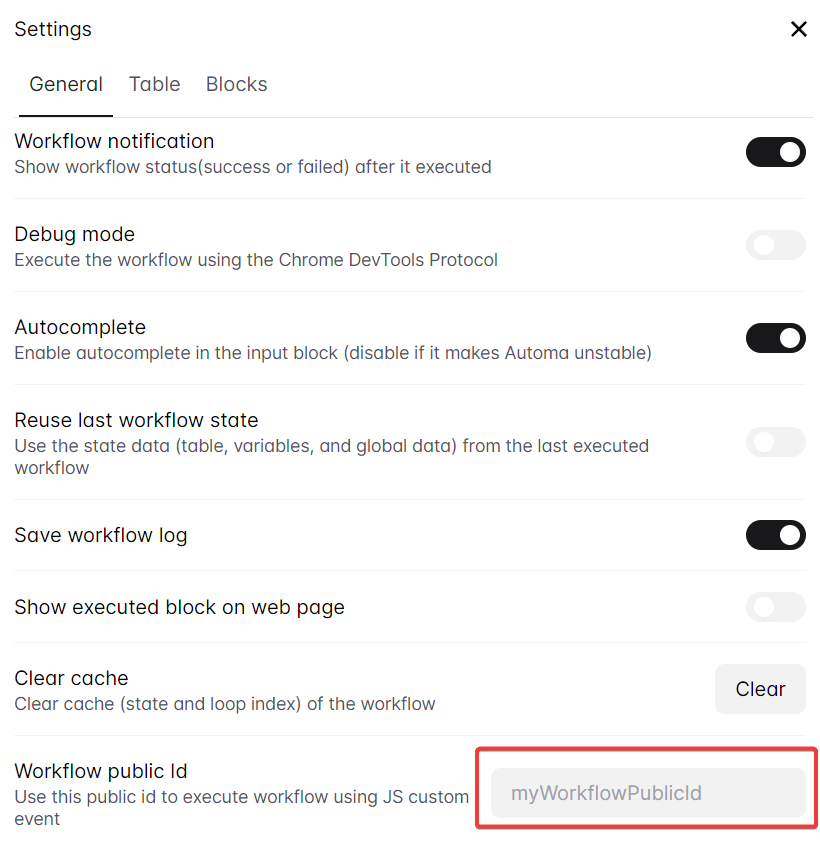The image size is (820, 843).
Task: Click the Workflow public Id label
Action: pos(101,771)
